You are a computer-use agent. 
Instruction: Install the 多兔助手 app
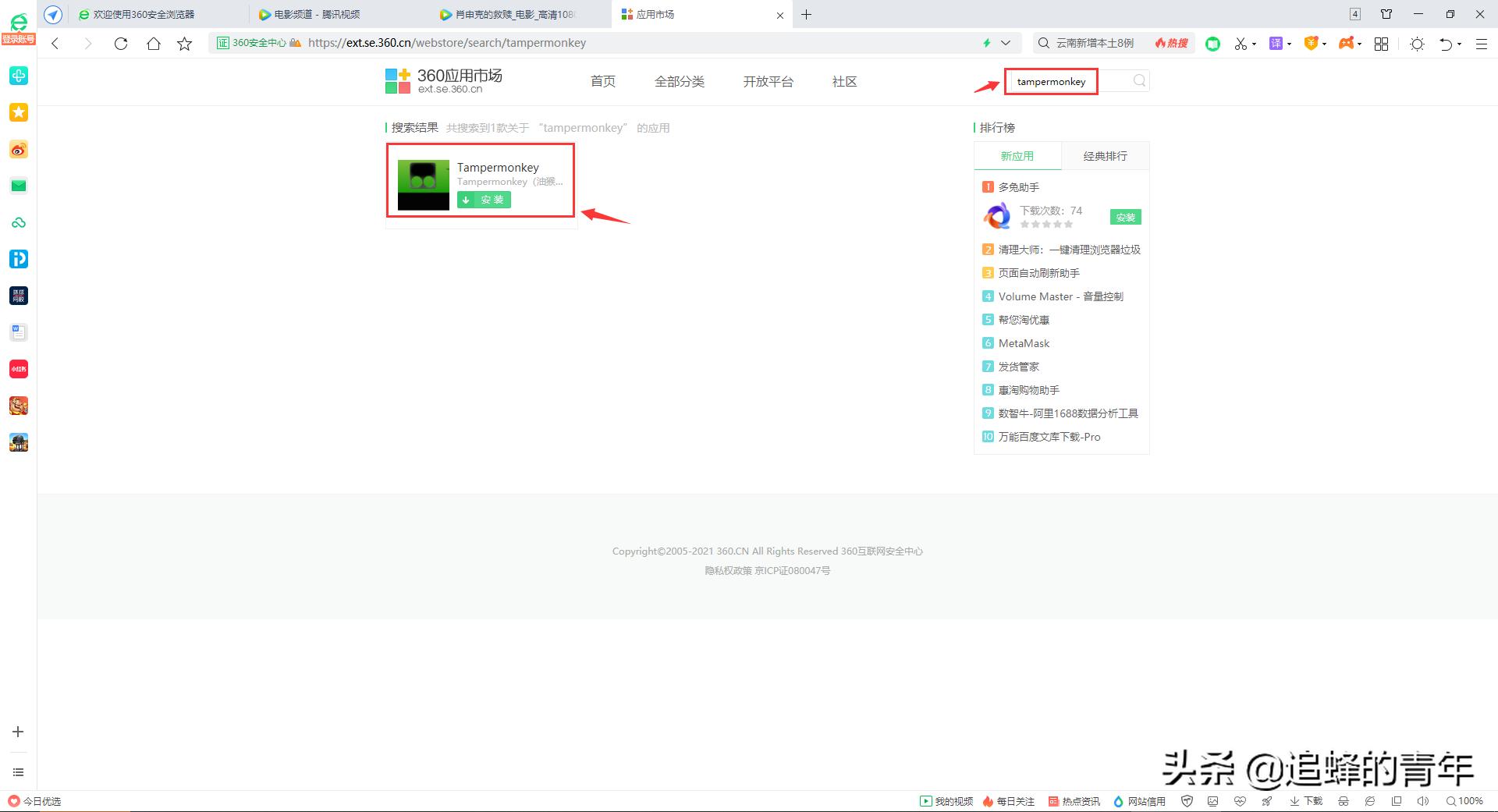1126,218
